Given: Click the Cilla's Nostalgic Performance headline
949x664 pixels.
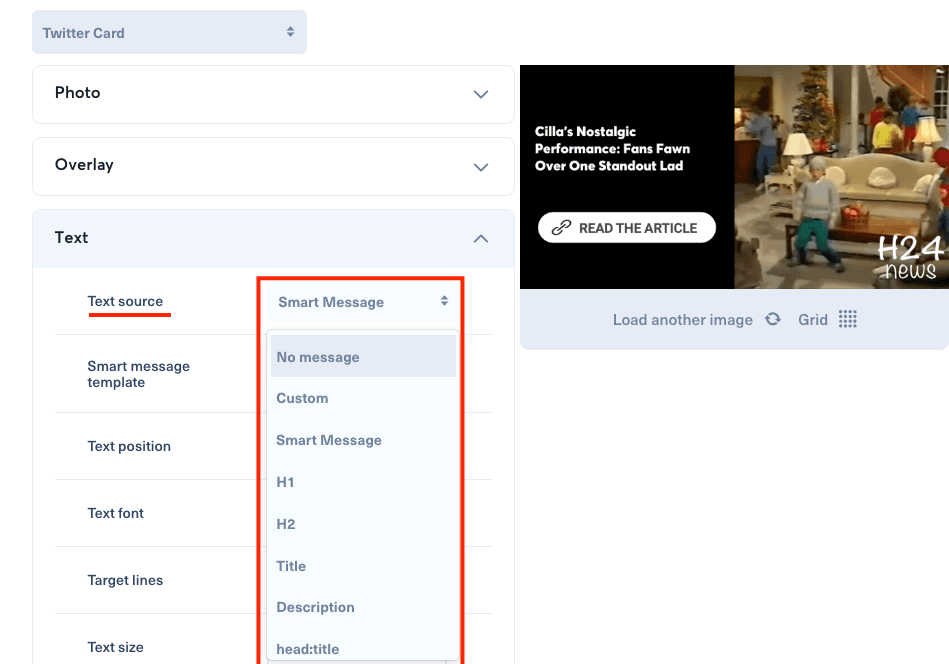Looking at the screenshot, I should [x=612, y=149].
